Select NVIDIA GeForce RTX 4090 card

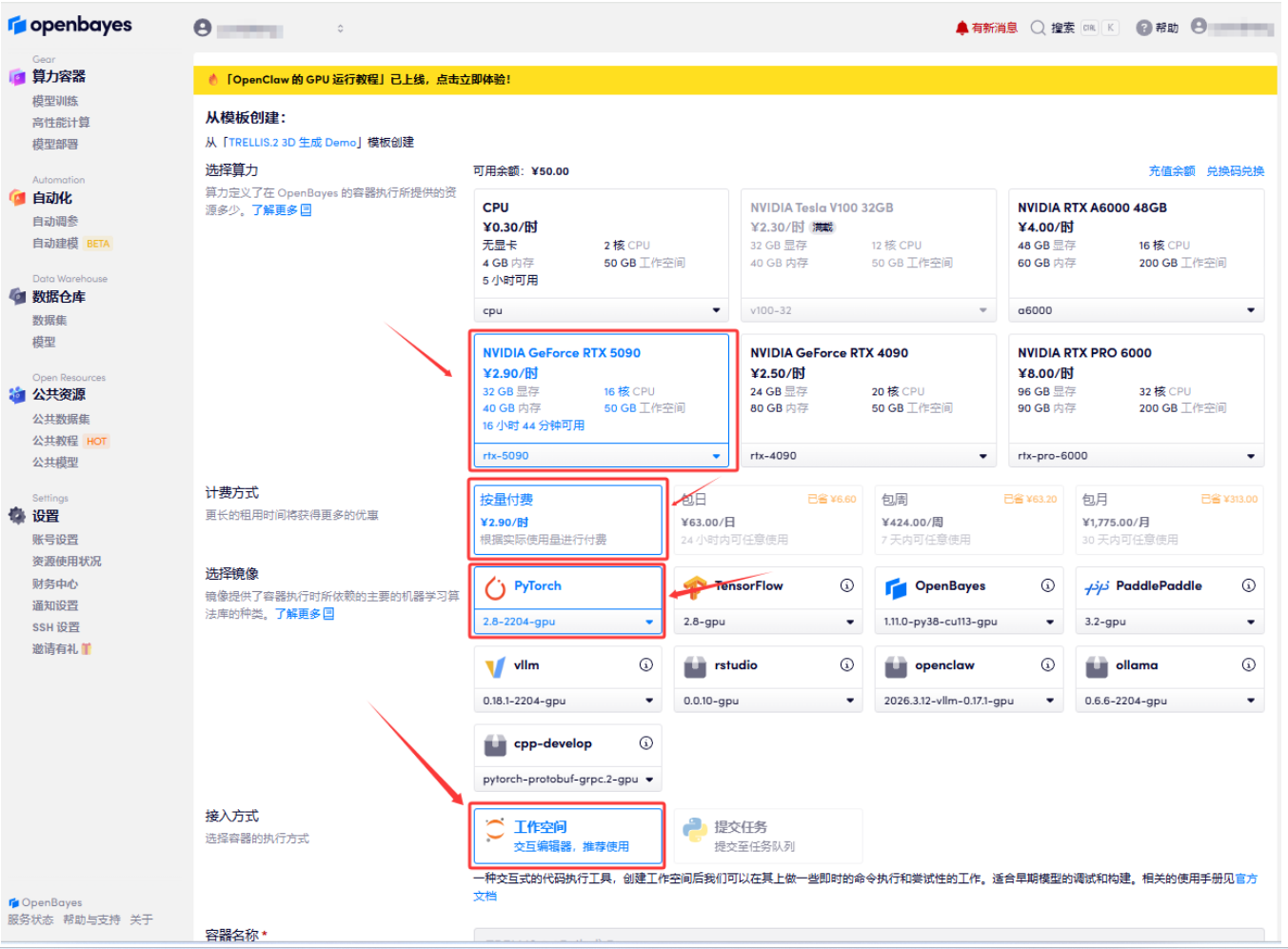pyautogui.click(x=869, y=400)
